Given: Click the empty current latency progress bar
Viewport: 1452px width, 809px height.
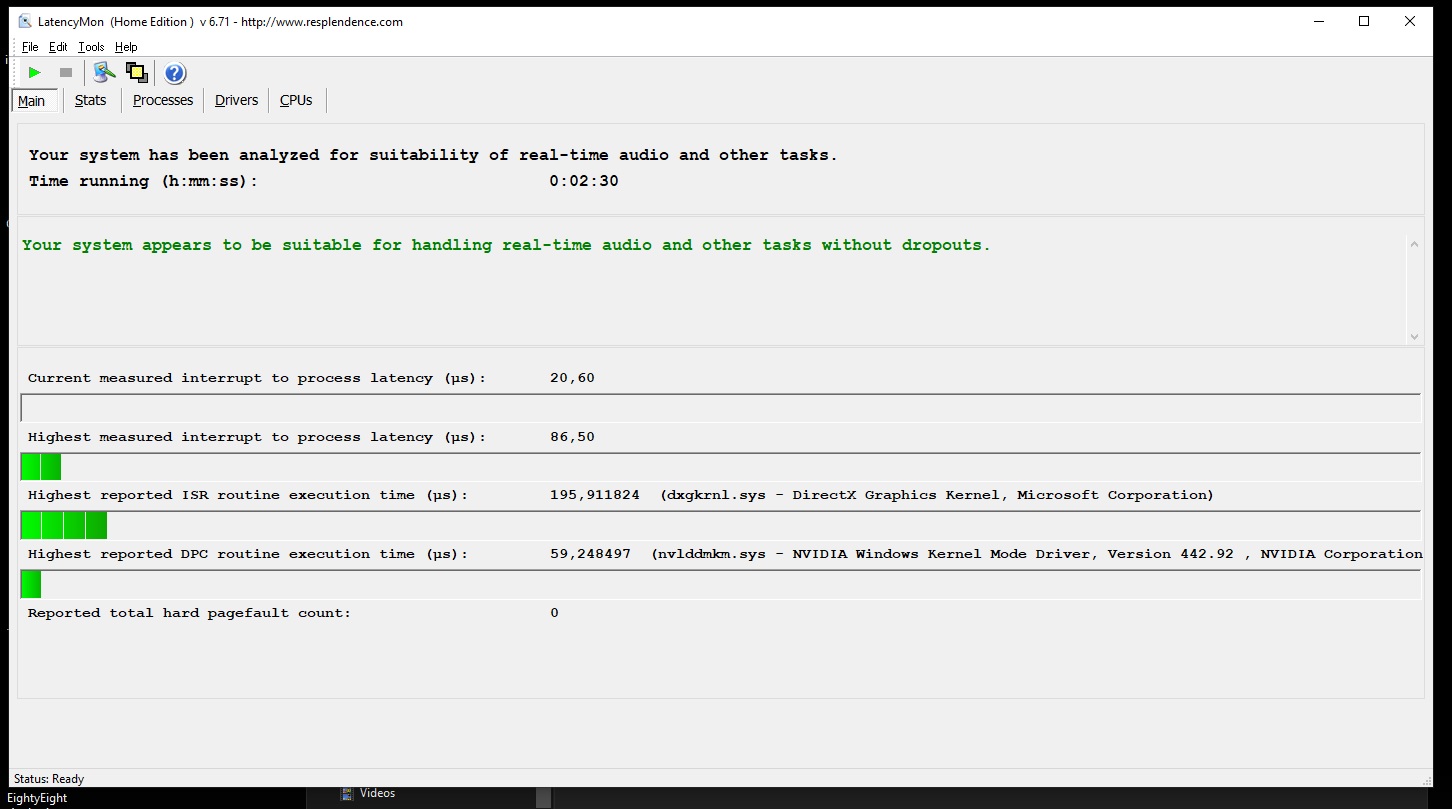Looking at the screenshot, I should click(720, 408).
